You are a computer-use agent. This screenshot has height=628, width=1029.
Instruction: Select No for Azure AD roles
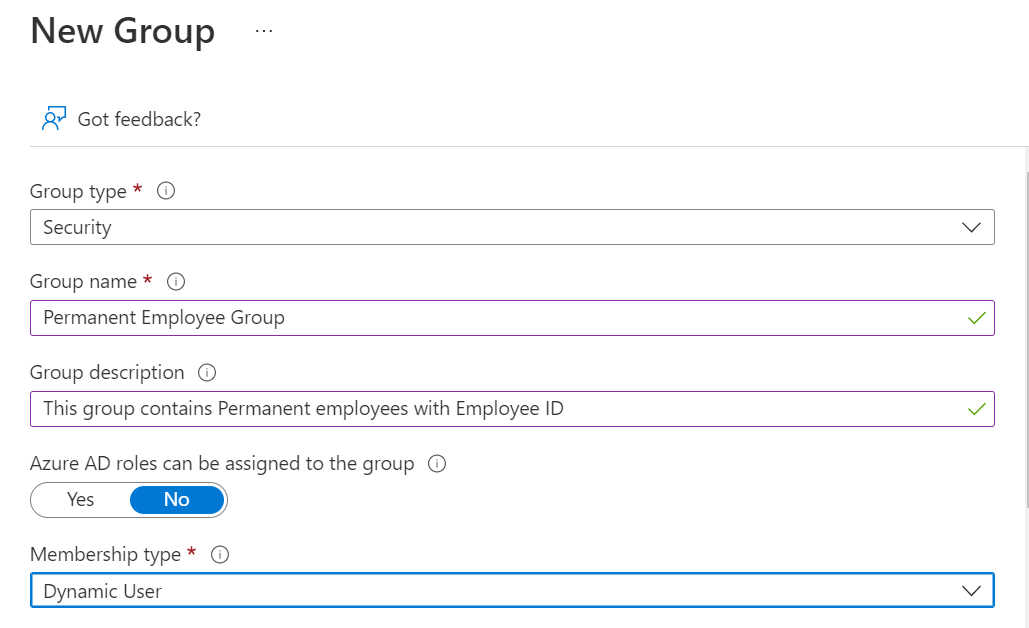(177, 500)
